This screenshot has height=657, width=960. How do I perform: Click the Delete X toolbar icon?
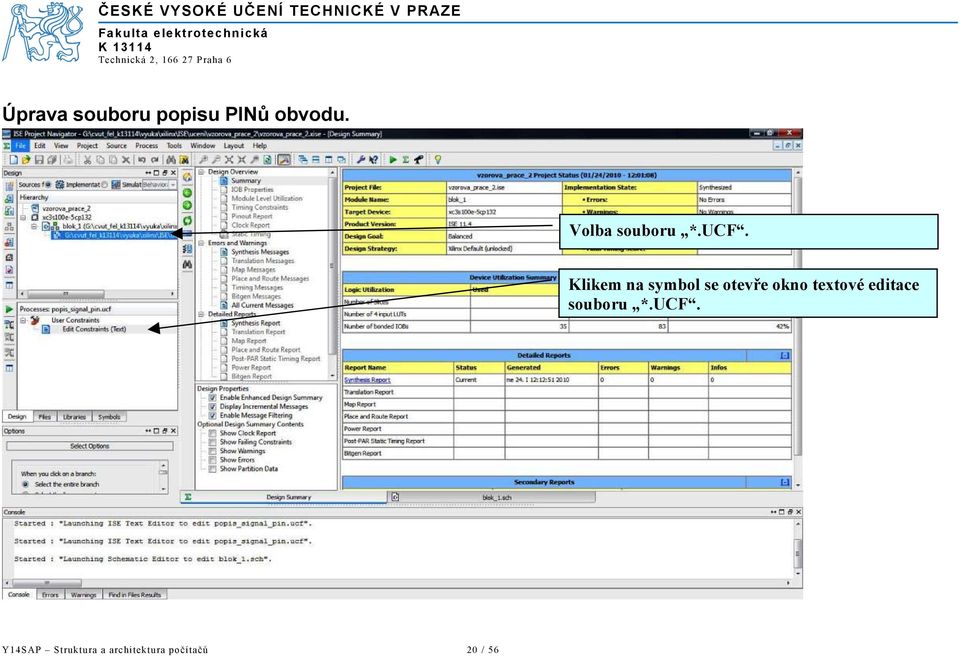(x=126, y=160)
